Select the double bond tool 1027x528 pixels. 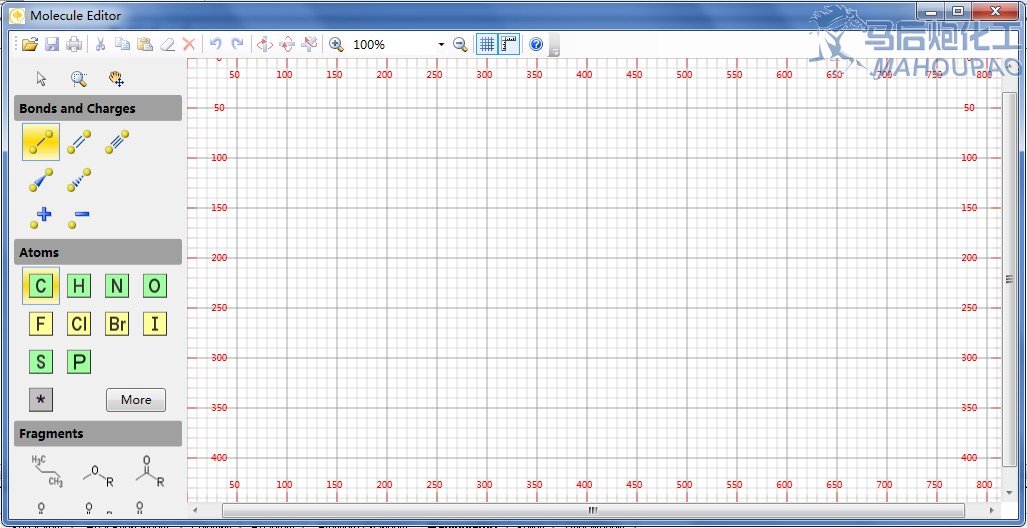click(x=79, y=143)
